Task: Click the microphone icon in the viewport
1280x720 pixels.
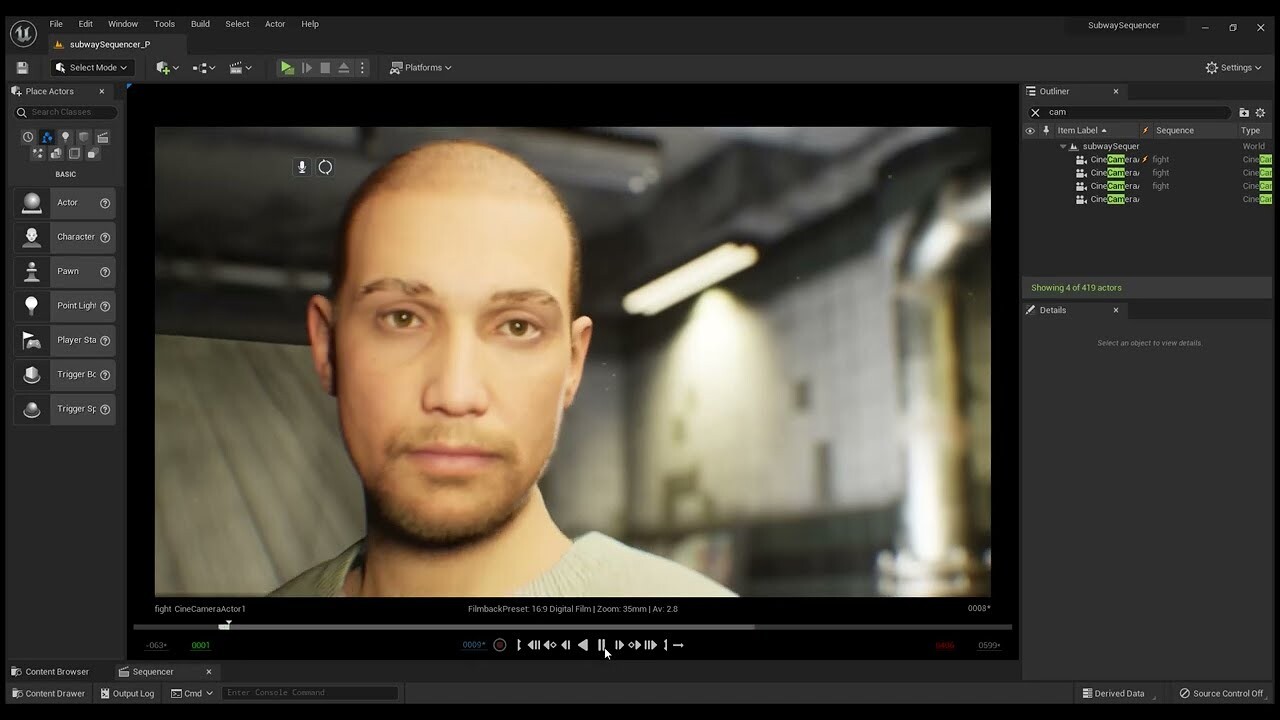Action: coord(301,167)
